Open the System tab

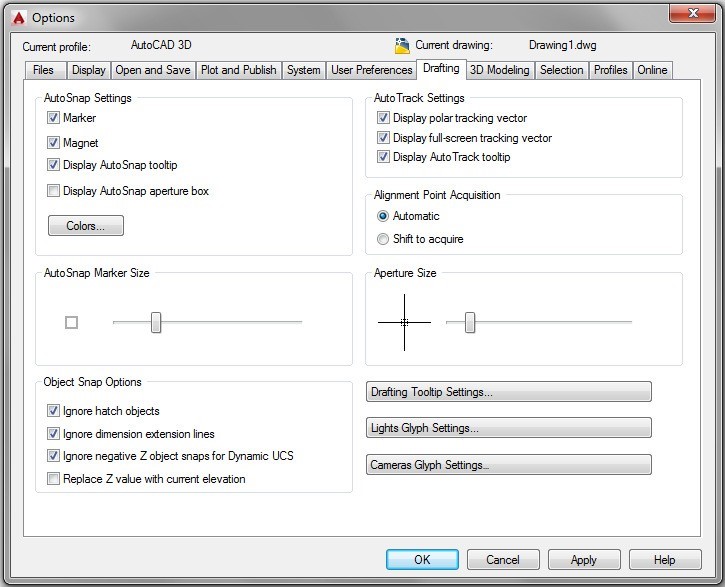coord(303,70)
